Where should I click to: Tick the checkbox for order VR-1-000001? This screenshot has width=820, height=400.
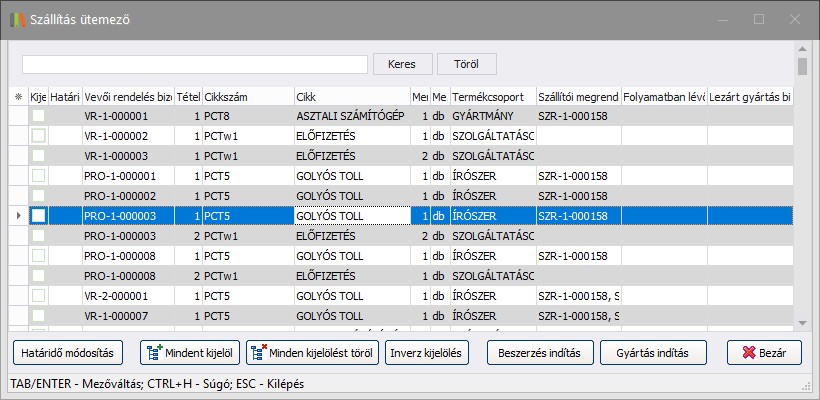pos(38,116)
